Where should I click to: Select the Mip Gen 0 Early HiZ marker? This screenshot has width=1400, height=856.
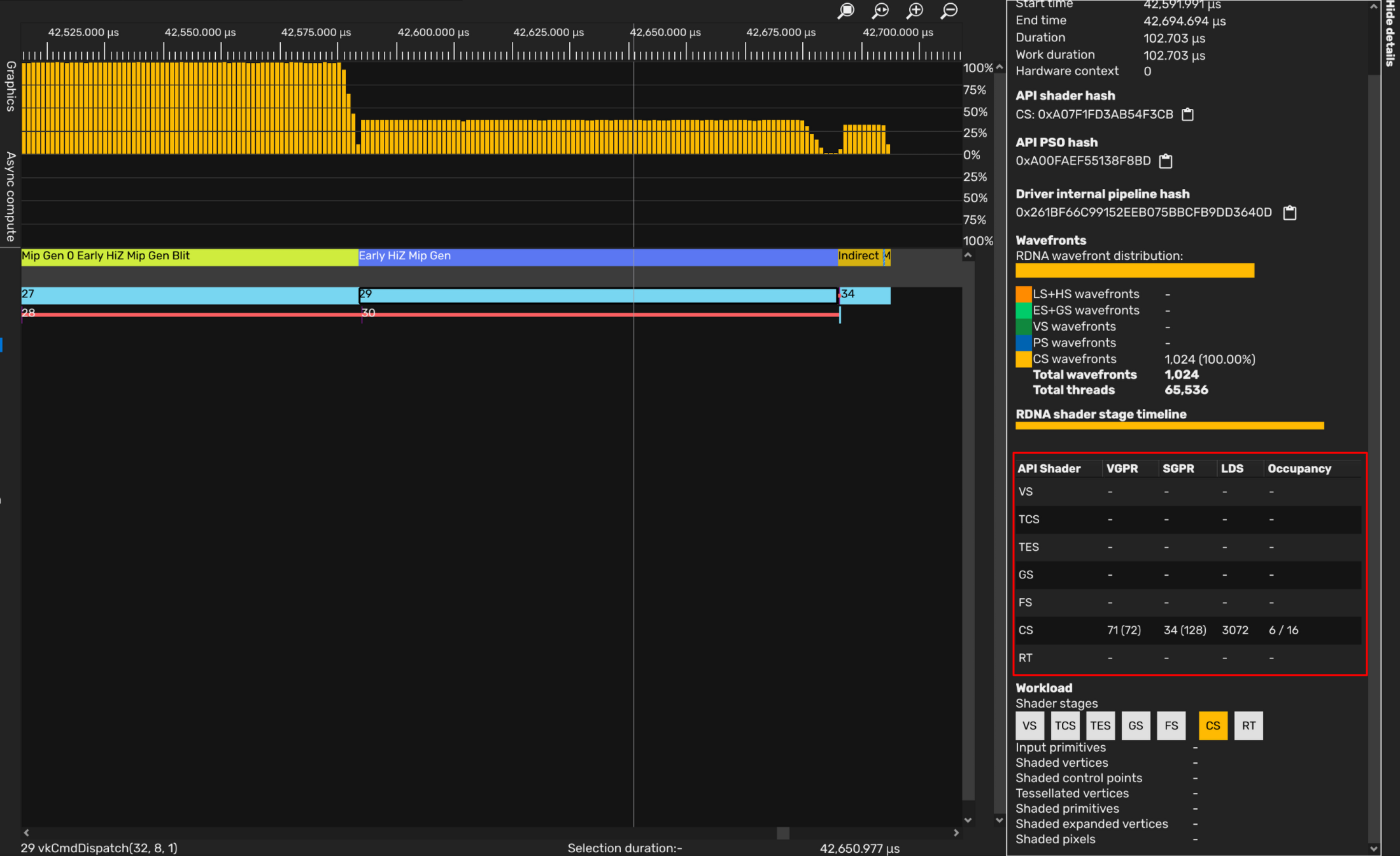pos(190,256)
